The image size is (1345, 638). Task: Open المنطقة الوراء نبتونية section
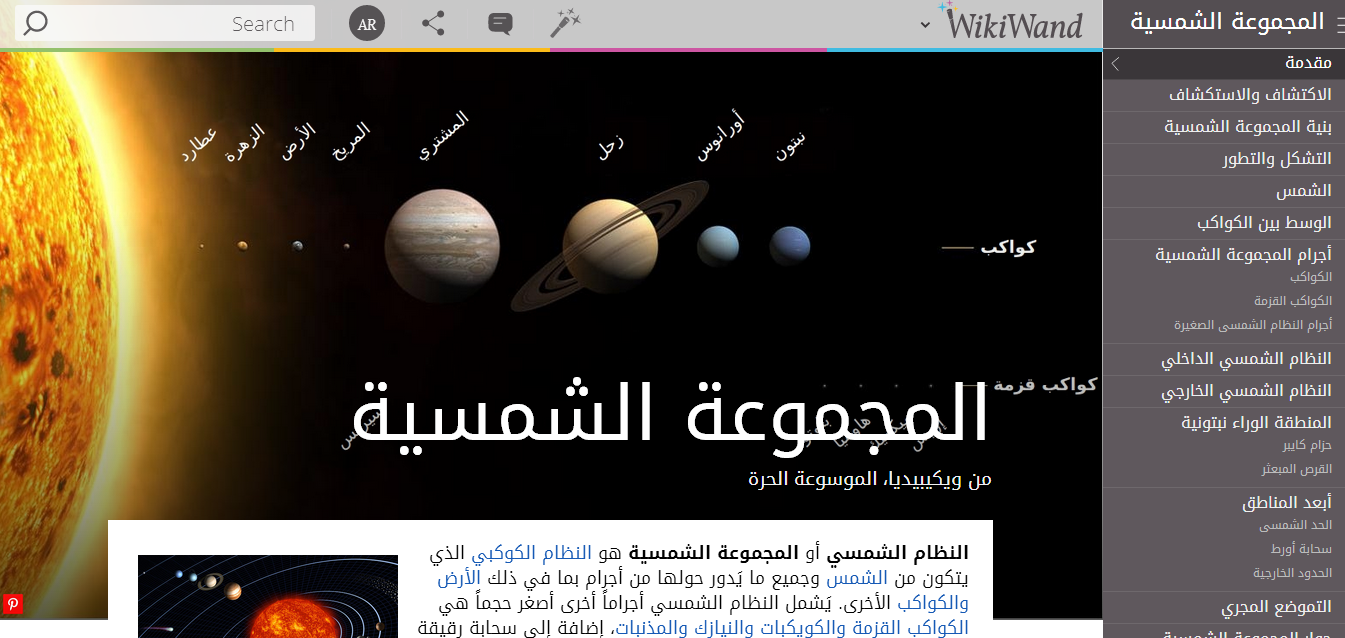click(x=1256, y=423)
